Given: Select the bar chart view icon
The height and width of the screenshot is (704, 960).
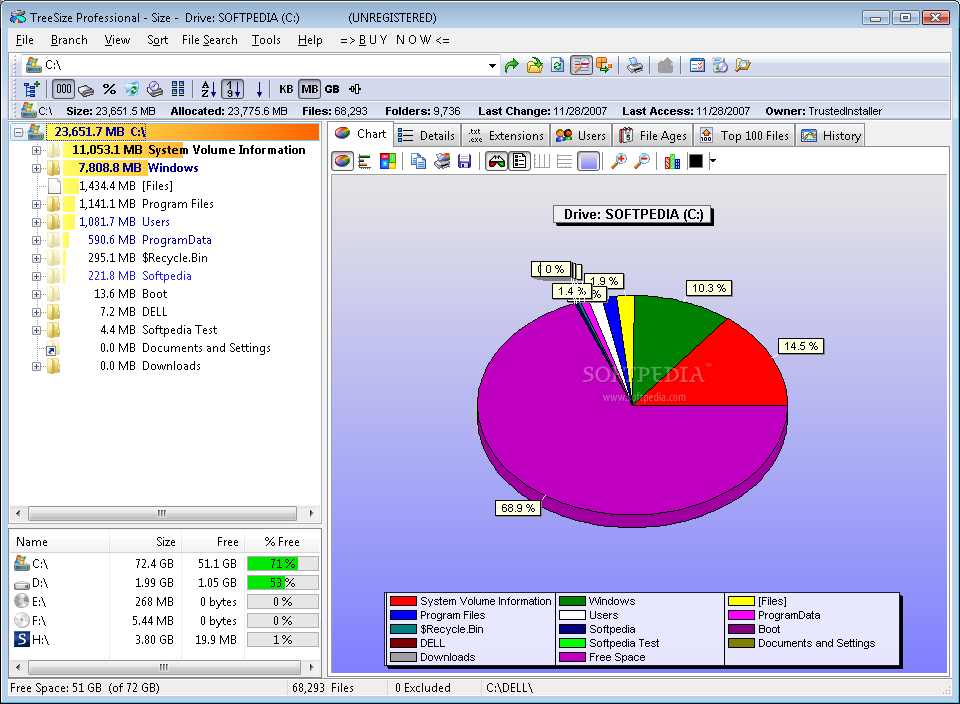Looking at the screenshot, I should point(365,161).
